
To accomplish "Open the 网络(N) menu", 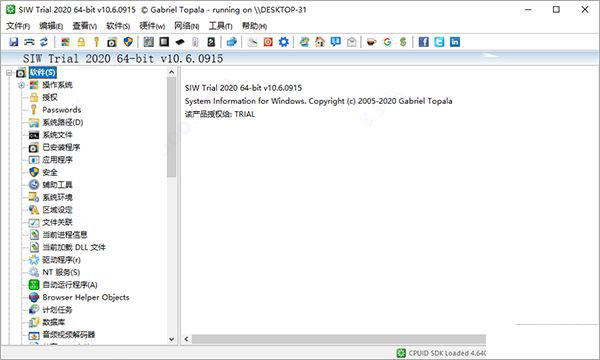I will coord(186,26).
